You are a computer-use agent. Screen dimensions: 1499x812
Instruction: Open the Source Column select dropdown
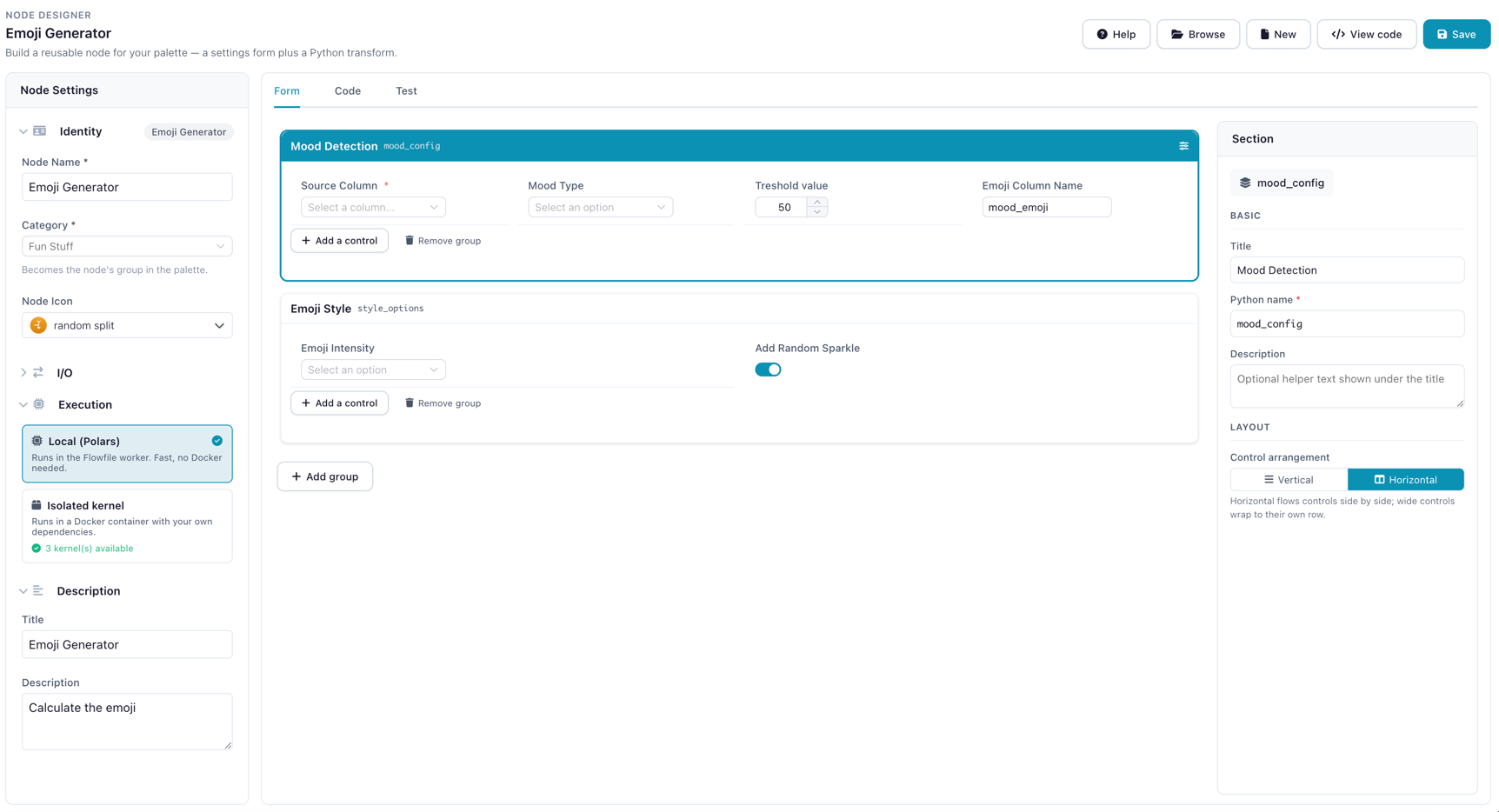pyautogui.click(x=373, y=207)
